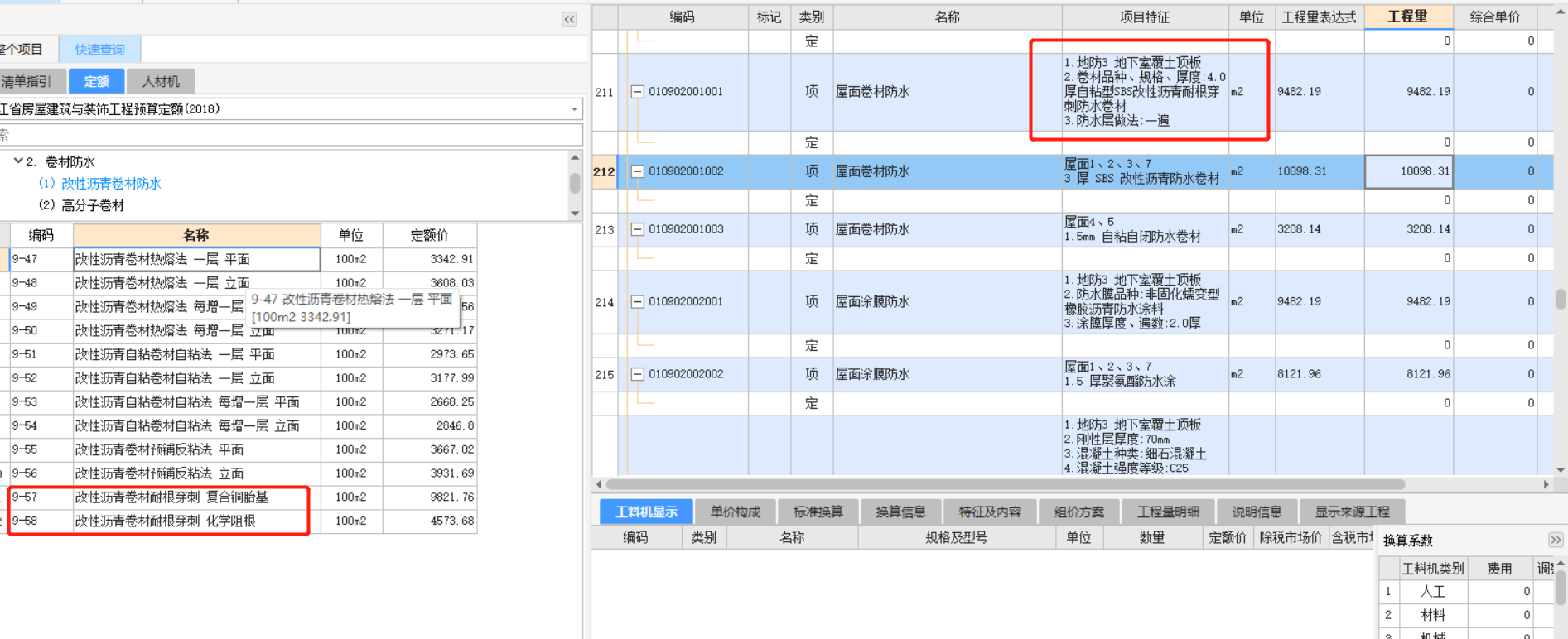Viewport: 1568px width, 639px height.
Task: Open the 标准换算 tab
Action: pyautogui.click(x=818, y=512)
